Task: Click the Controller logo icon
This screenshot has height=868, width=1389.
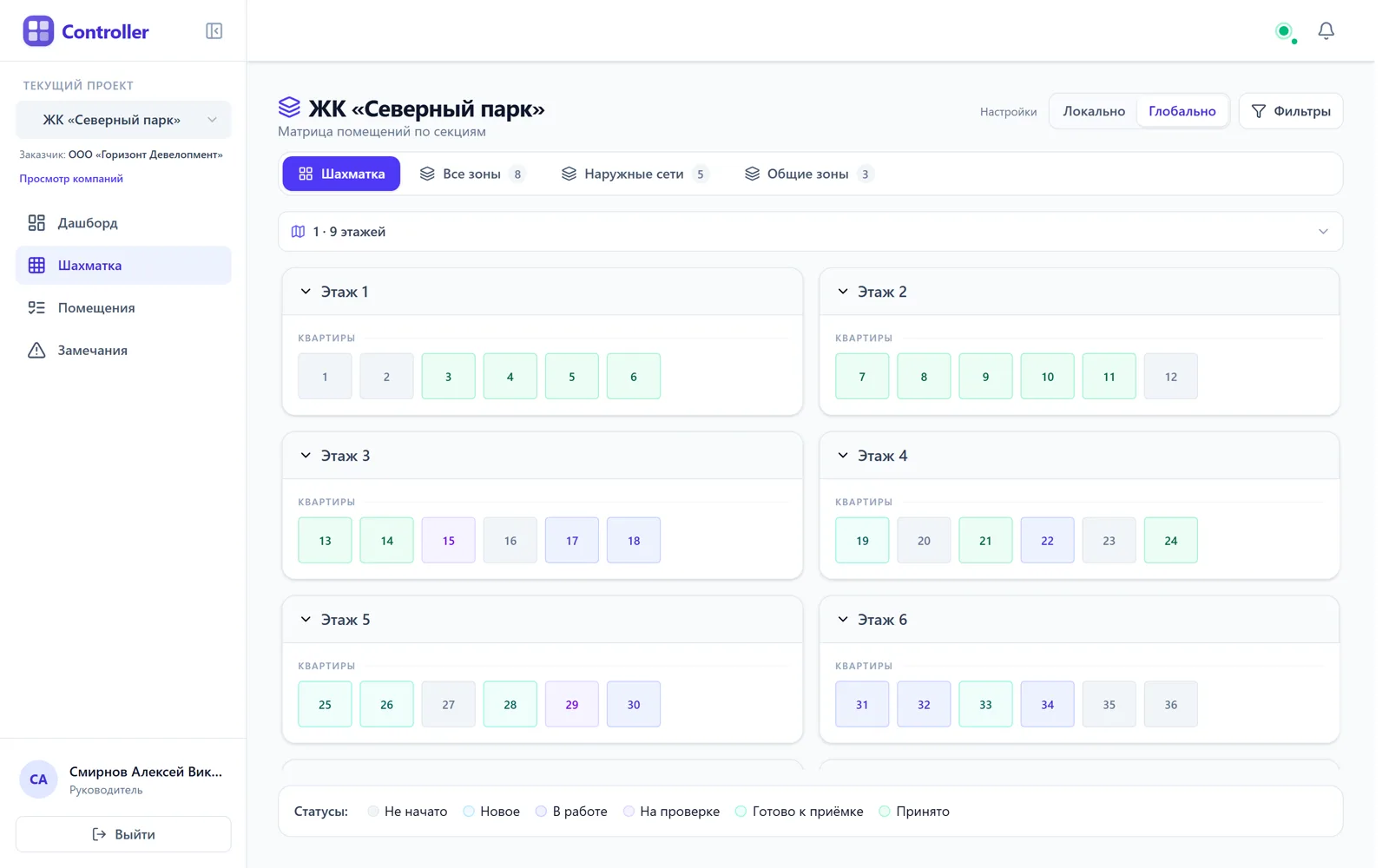Action: [x=38, y=31]
